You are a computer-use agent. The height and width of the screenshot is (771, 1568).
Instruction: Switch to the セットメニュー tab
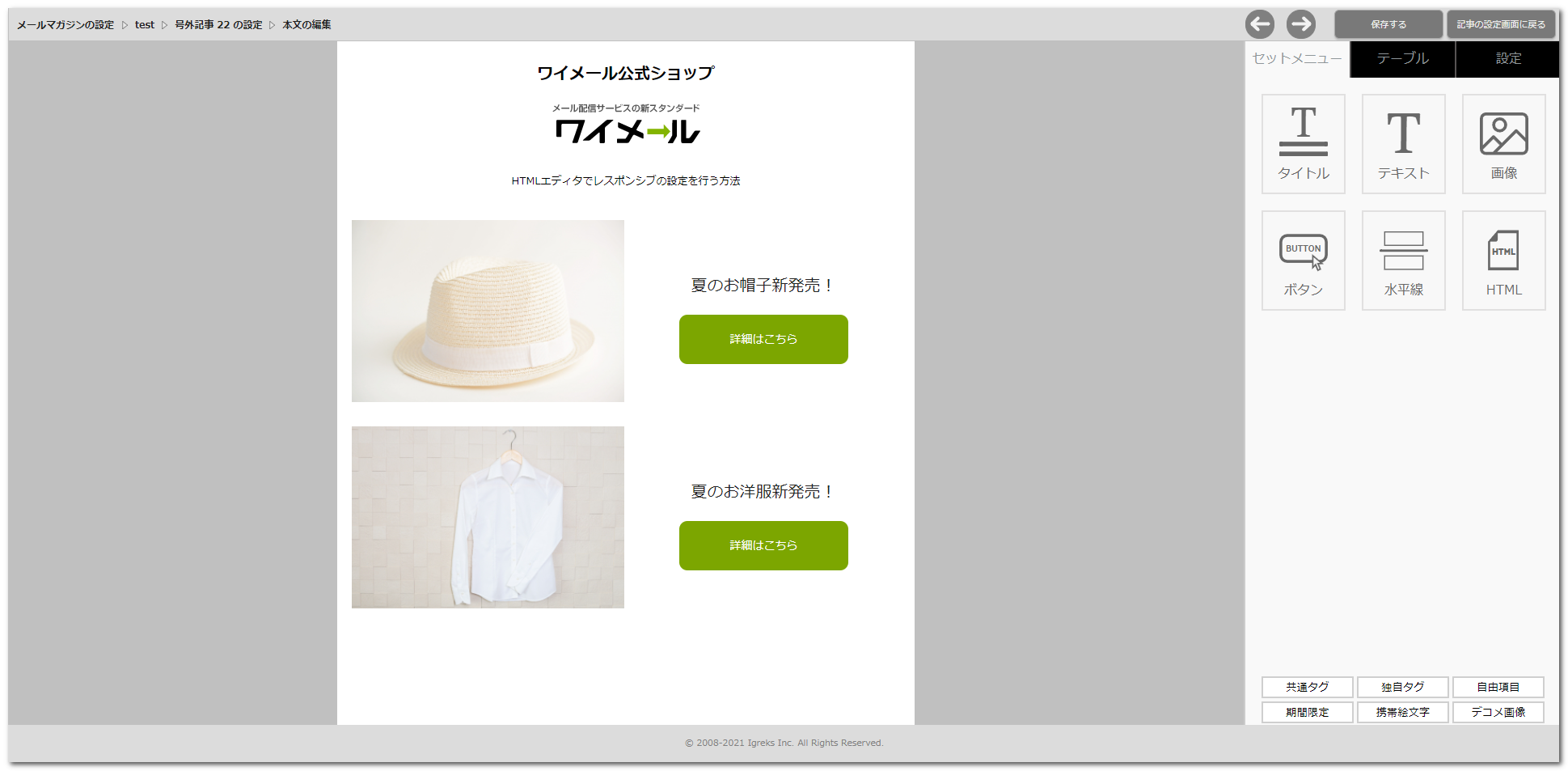1297,59
